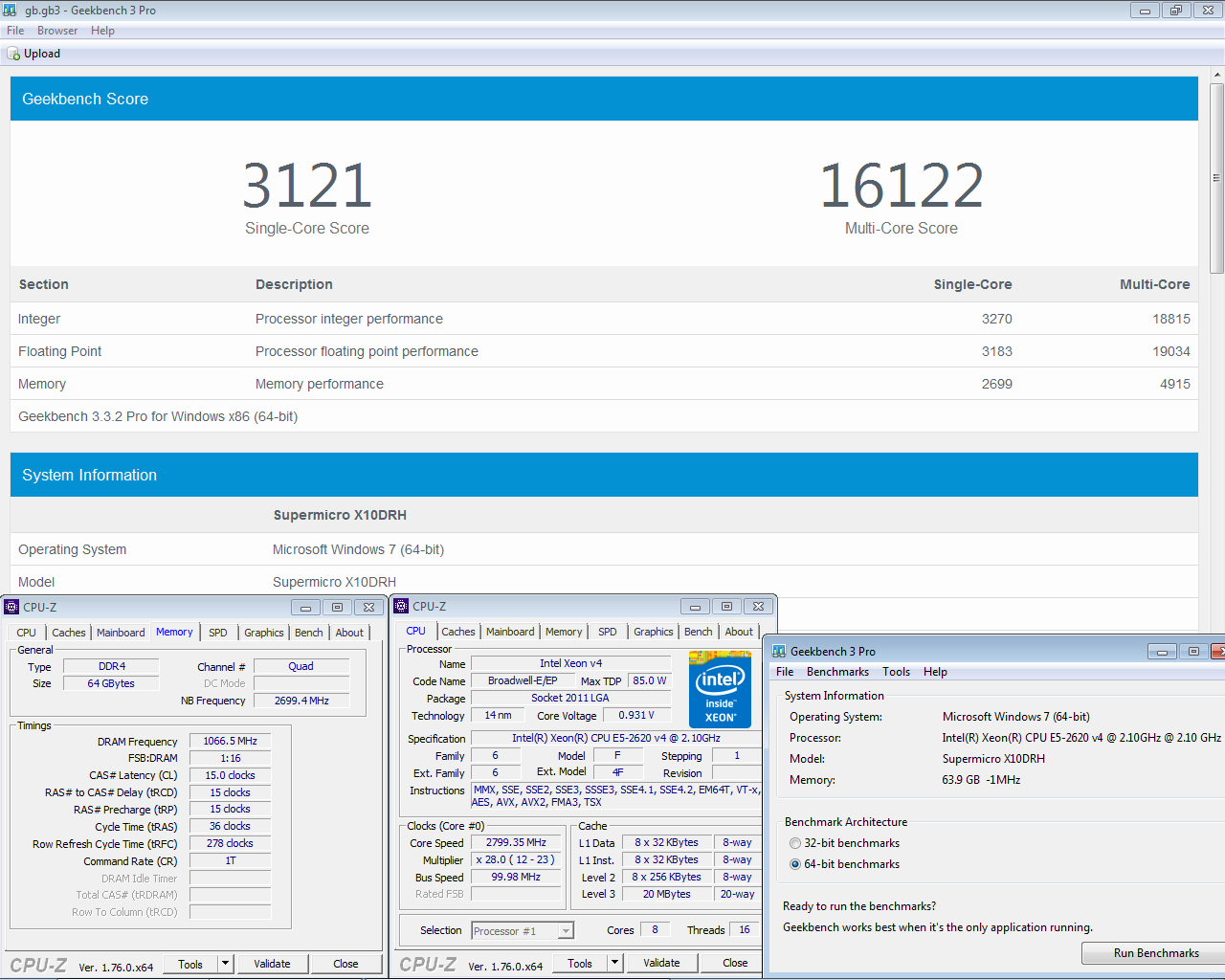Click Tools button in right CPU-Z window
The width and height of the screenshot is (1225, 980).
point(580,963)
